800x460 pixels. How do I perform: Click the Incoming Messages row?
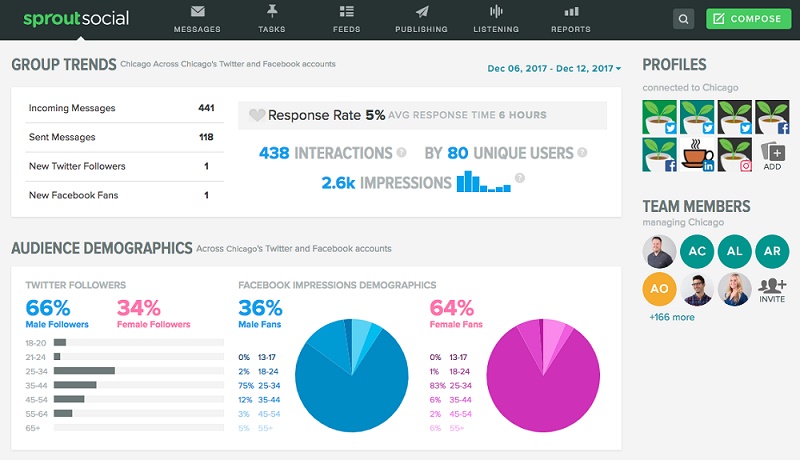coord(124,108)
